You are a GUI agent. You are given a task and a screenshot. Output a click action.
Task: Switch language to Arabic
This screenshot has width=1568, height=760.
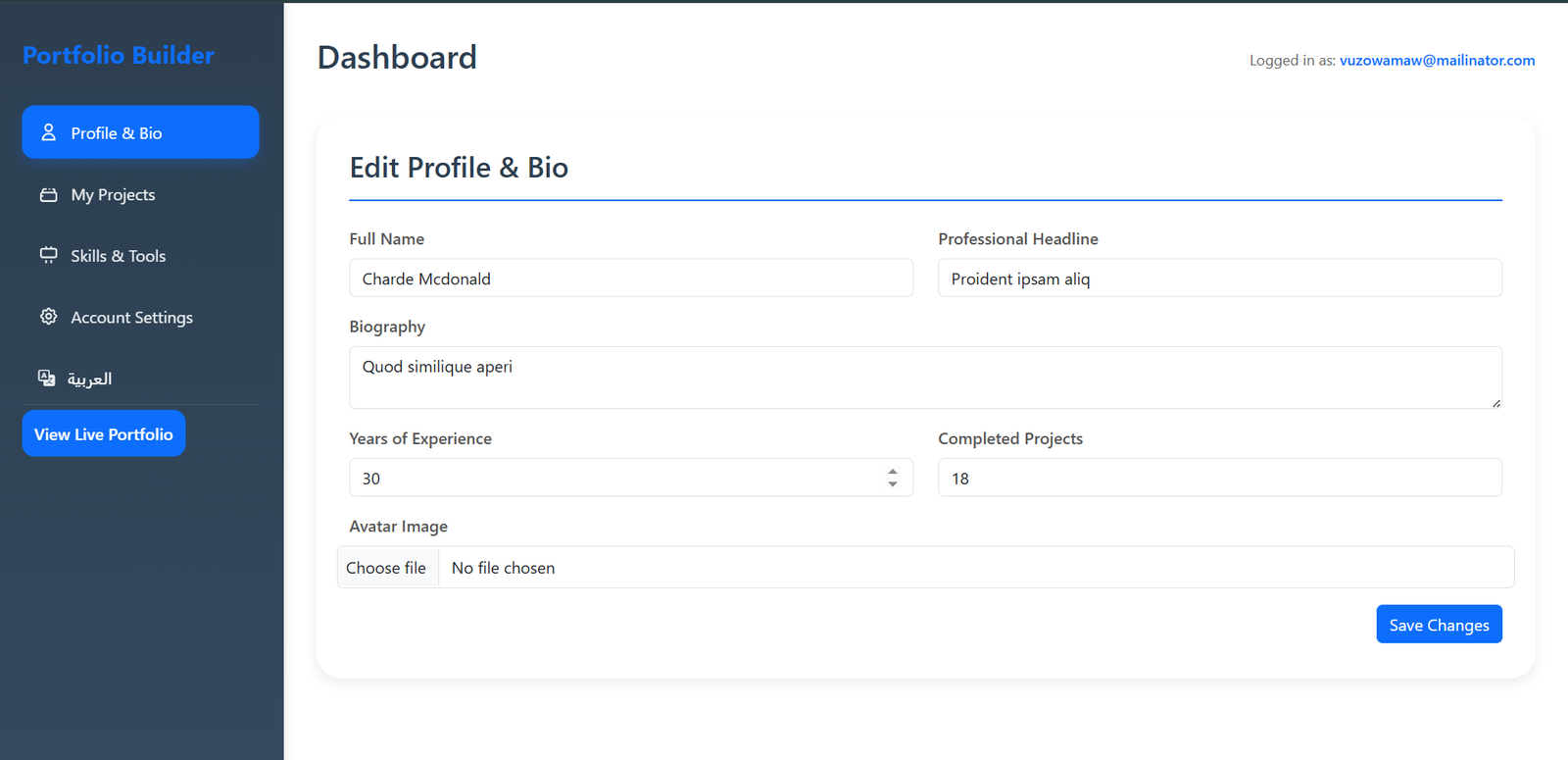(x=89, y=379)
